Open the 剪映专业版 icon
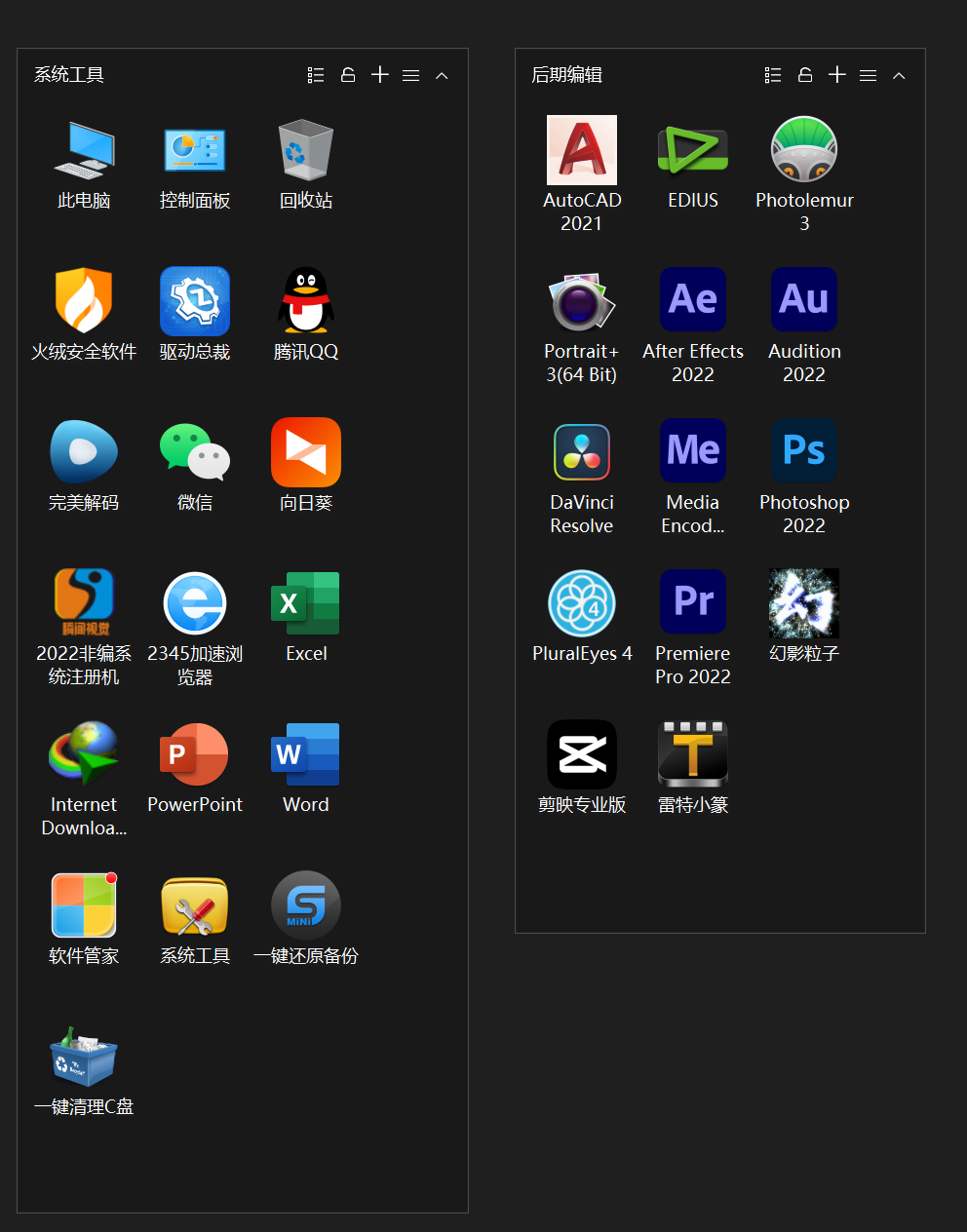The height and width of the screenshot is (1232, 967). 582,754
